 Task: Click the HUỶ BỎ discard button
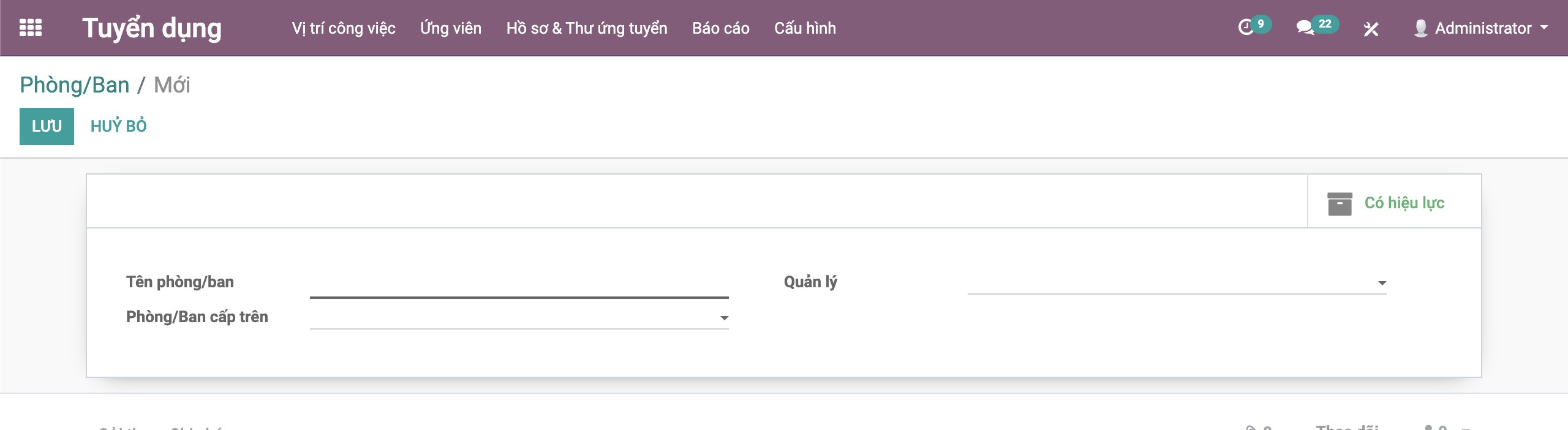point(119,126)
